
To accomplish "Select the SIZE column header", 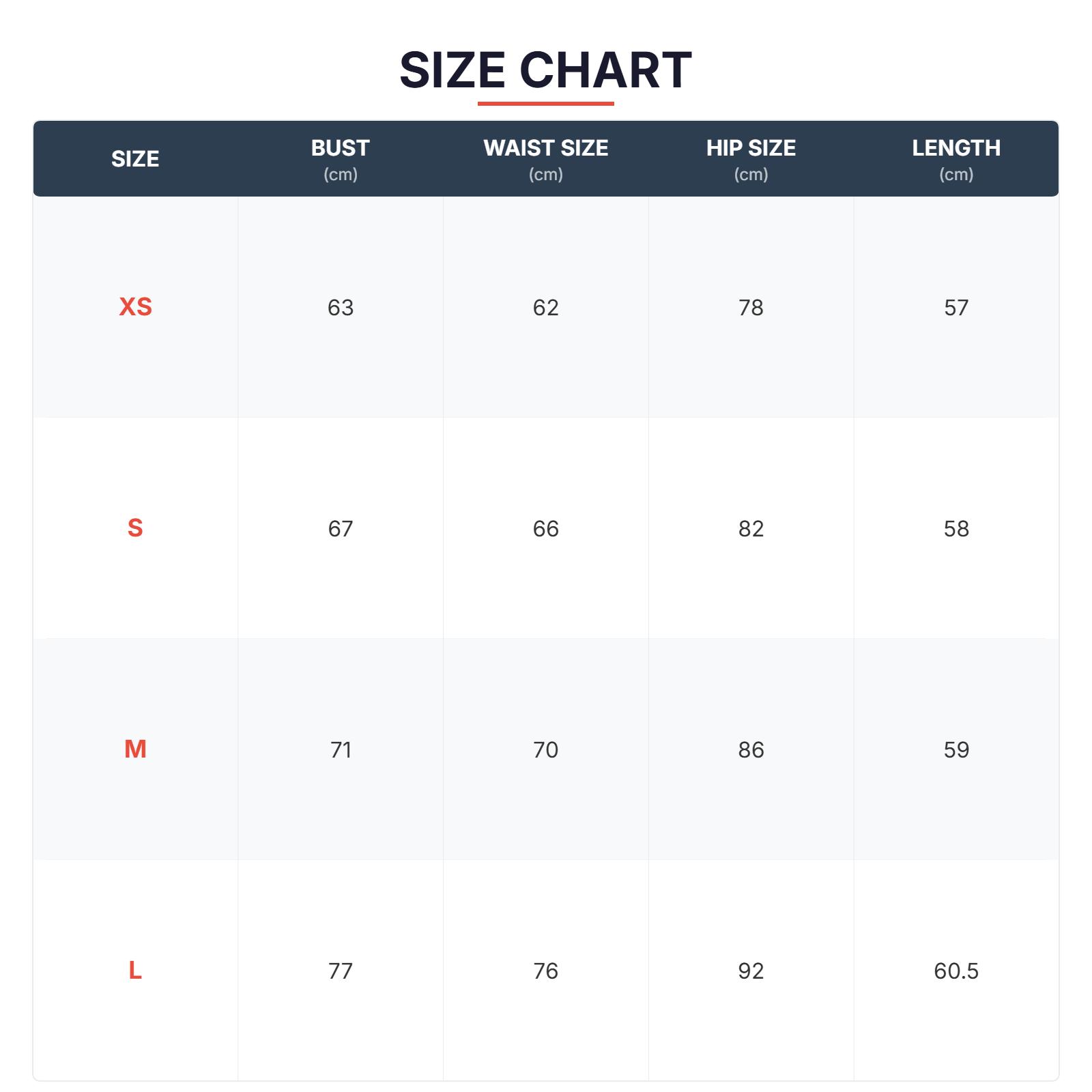I will click(x=135, y=159).
